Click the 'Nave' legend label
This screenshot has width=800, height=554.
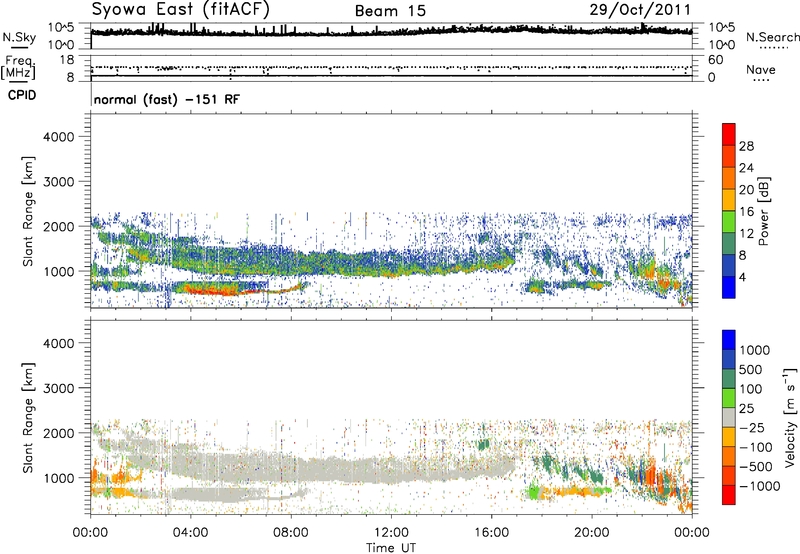point(761,69)
